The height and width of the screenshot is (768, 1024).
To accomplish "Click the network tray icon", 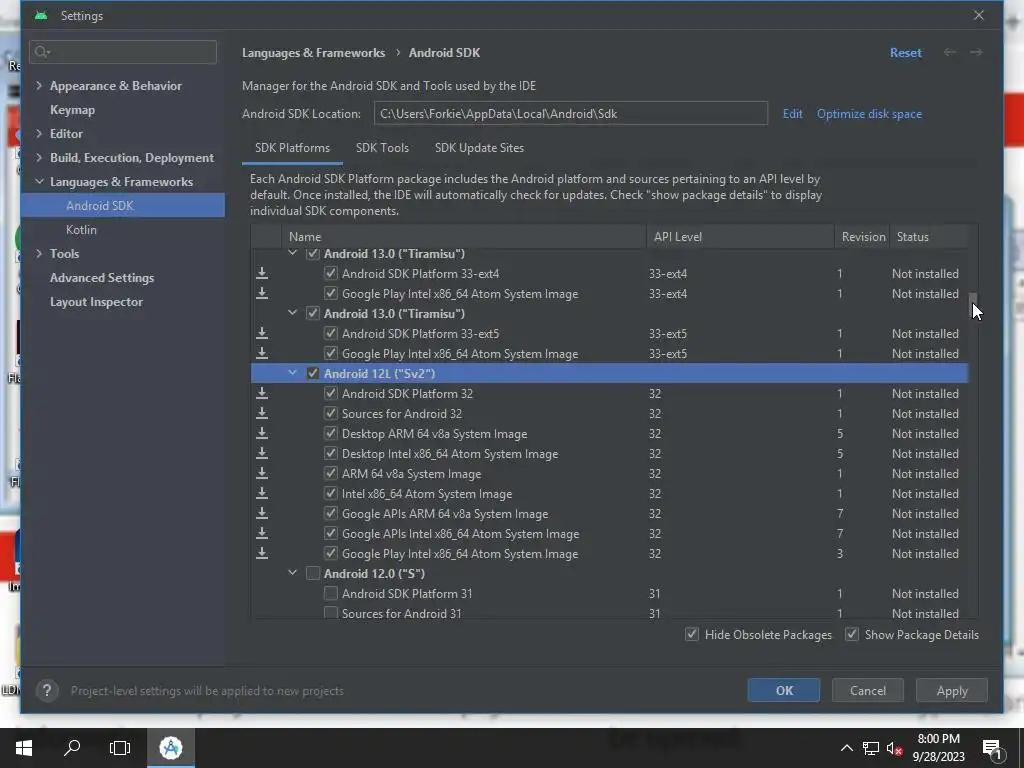I will click(871, 748).
